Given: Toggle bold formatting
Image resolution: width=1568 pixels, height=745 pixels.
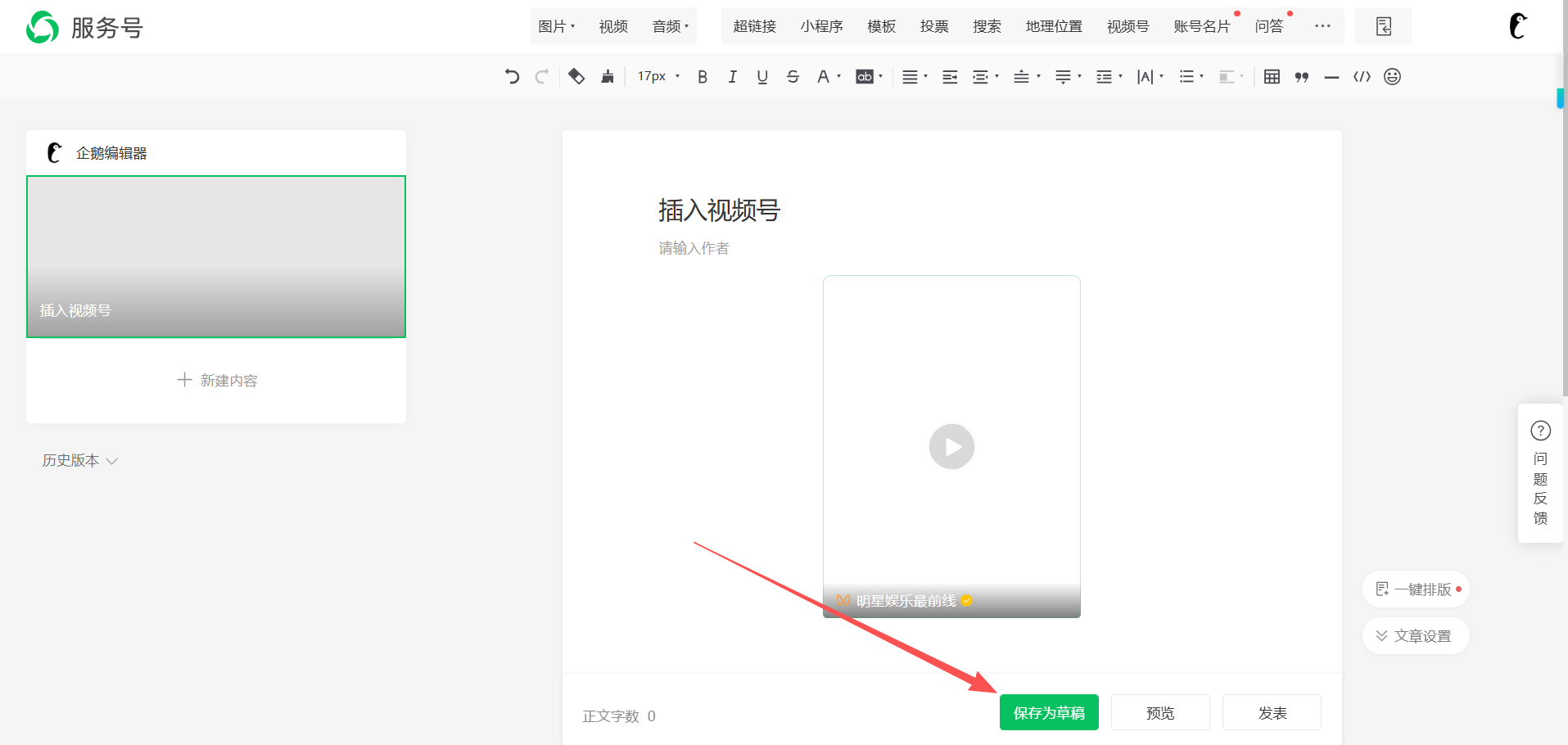Looking at the screenshot, I should pos(702,77).
